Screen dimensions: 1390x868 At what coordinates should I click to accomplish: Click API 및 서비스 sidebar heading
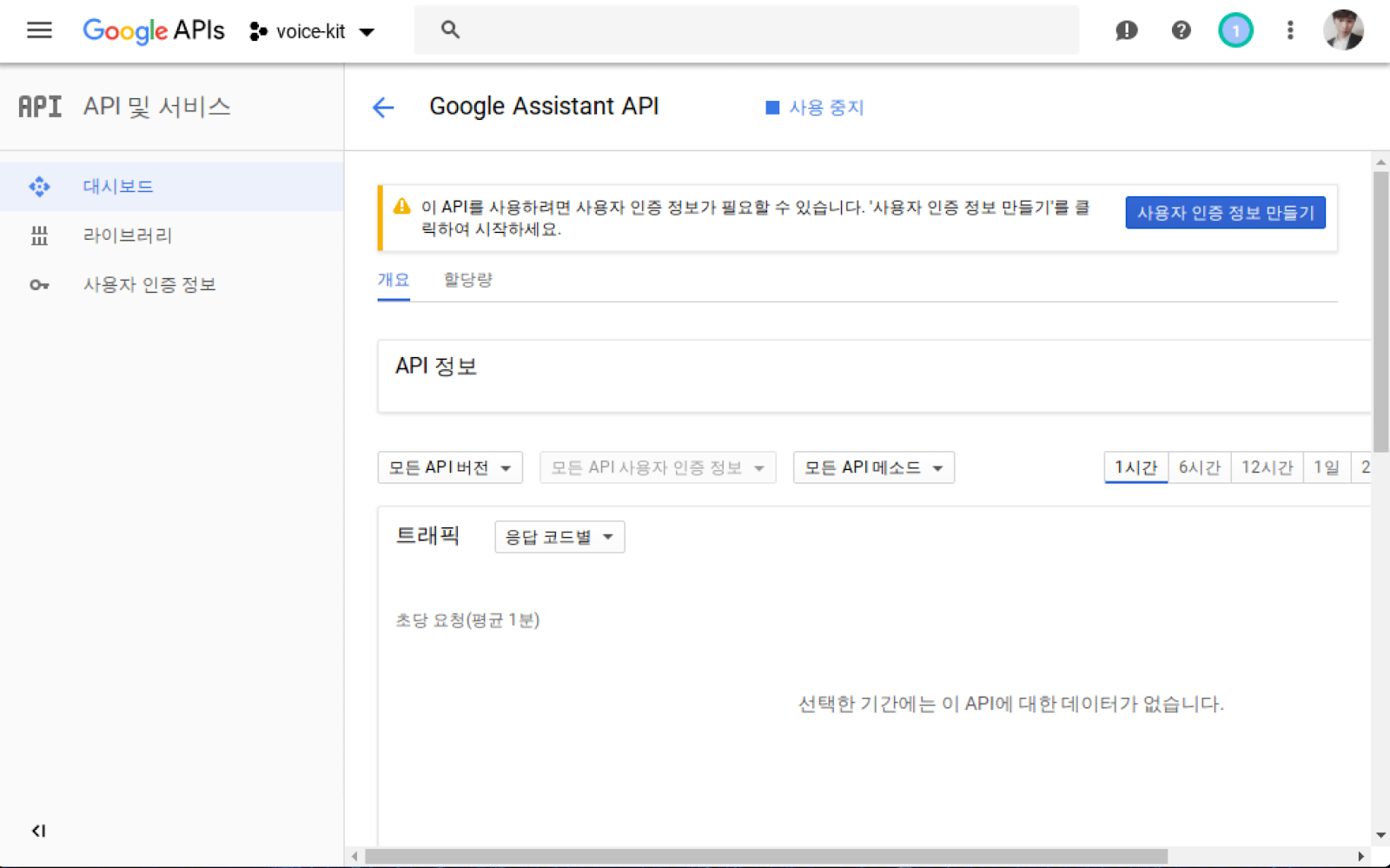point(157,106)
